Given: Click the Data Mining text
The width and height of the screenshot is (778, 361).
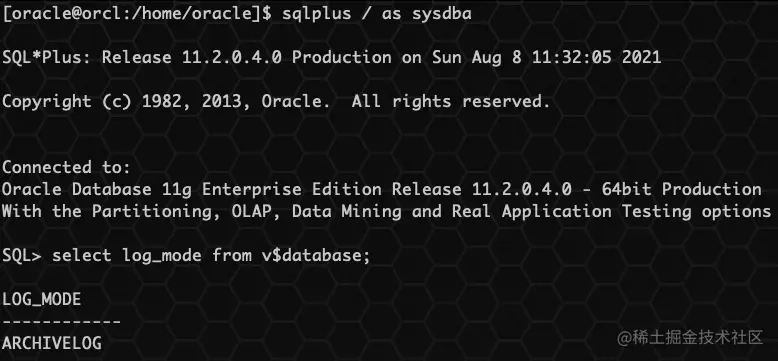Looking at the screenshot, I should 346,212.
